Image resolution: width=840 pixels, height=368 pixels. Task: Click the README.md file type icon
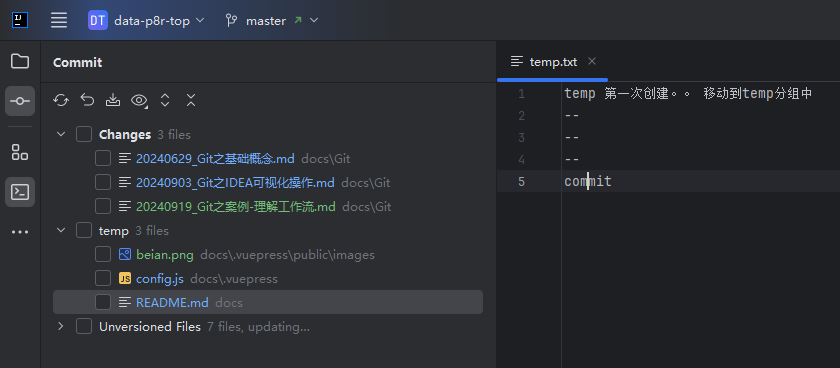(x=125, y=302)
